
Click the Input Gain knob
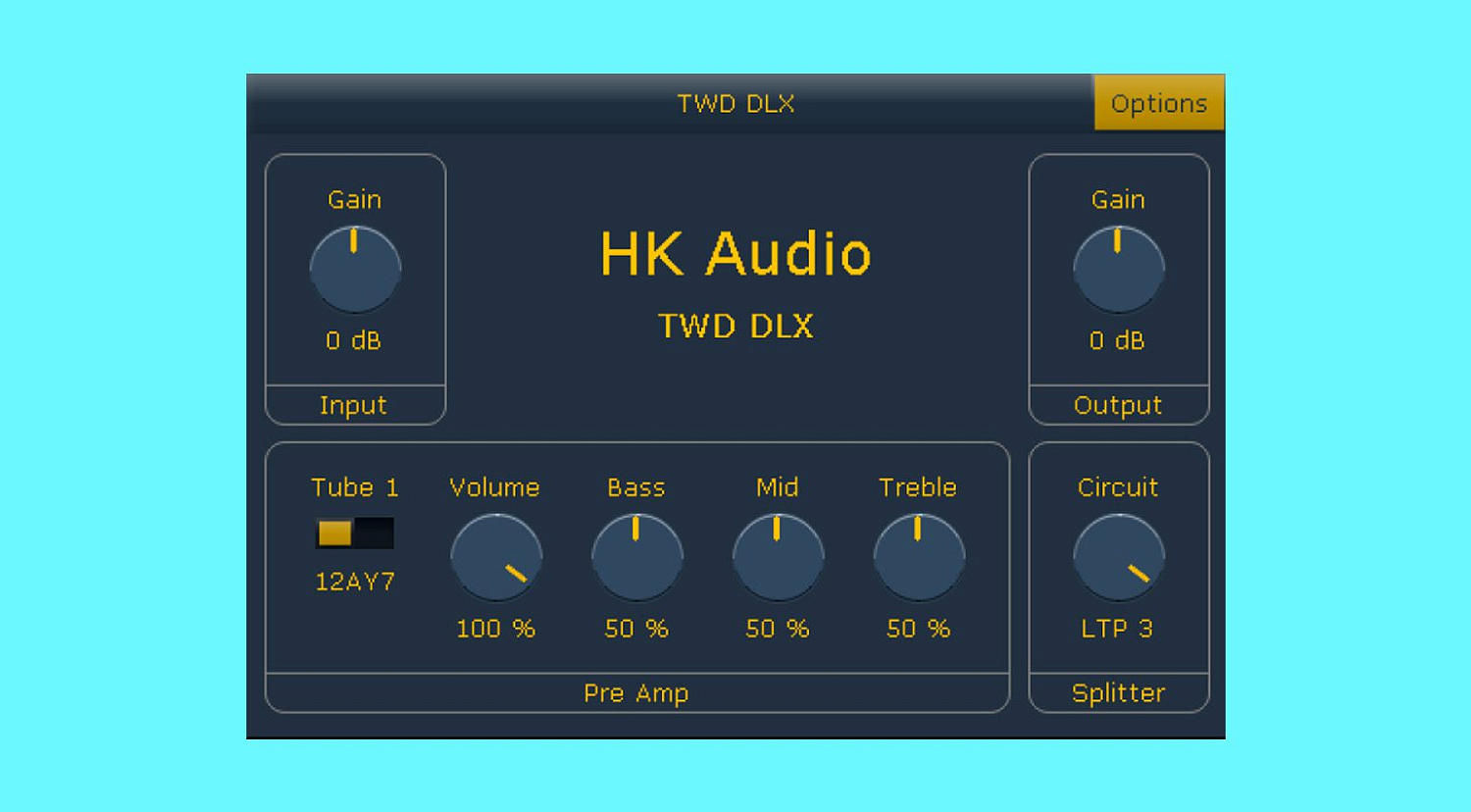click(x=355, y=269)
